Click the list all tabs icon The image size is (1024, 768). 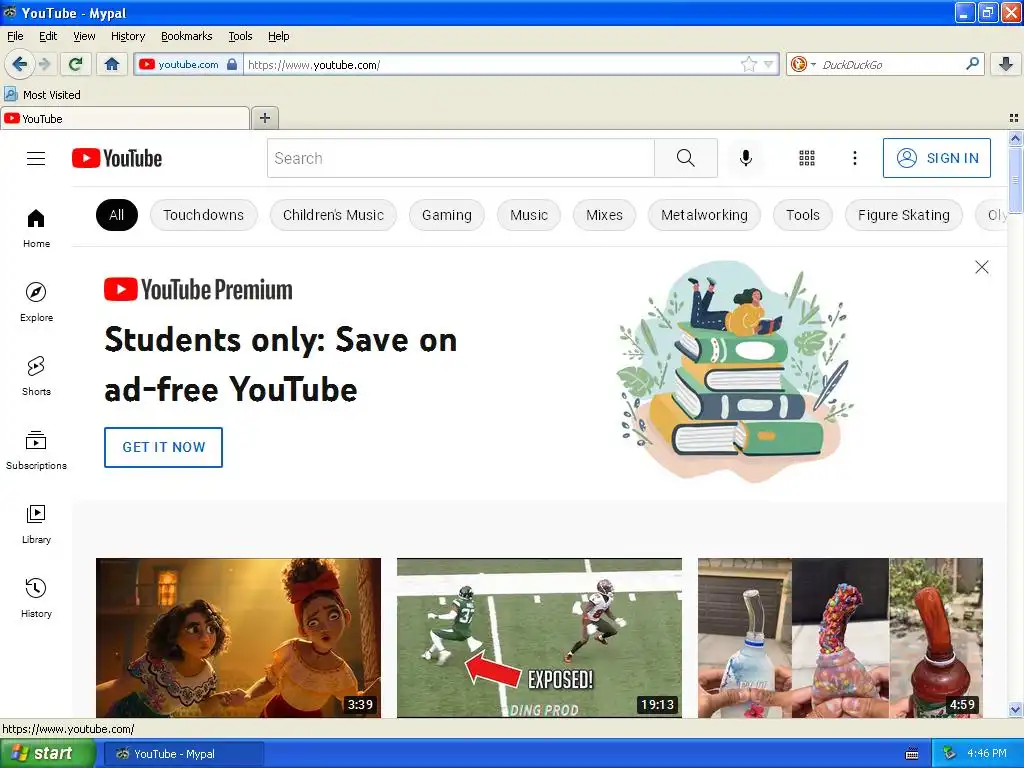point(1014,118)
